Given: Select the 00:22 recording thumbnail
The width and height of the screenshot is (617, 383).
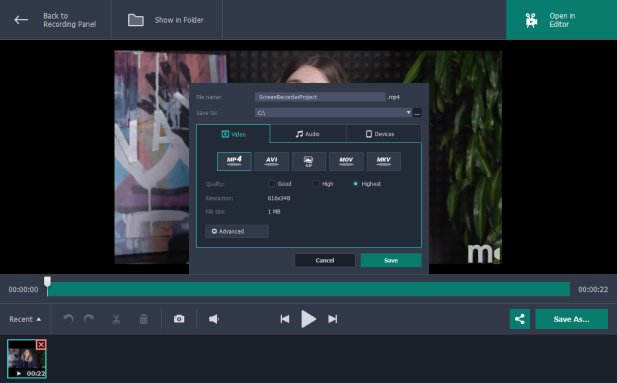Looking at the screenshot, I should (x=27, y=359).
